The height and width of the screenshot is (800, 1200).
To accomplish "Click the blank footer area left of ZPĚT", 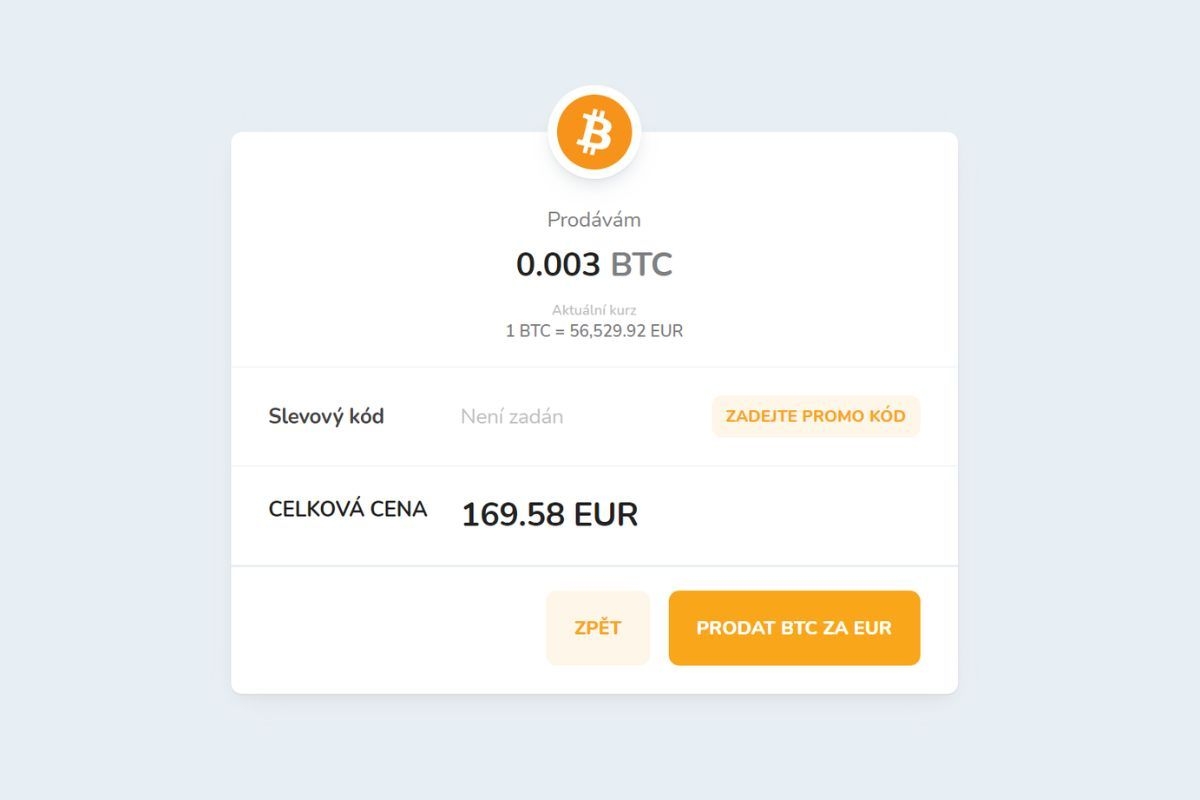I will pos(390,628).
